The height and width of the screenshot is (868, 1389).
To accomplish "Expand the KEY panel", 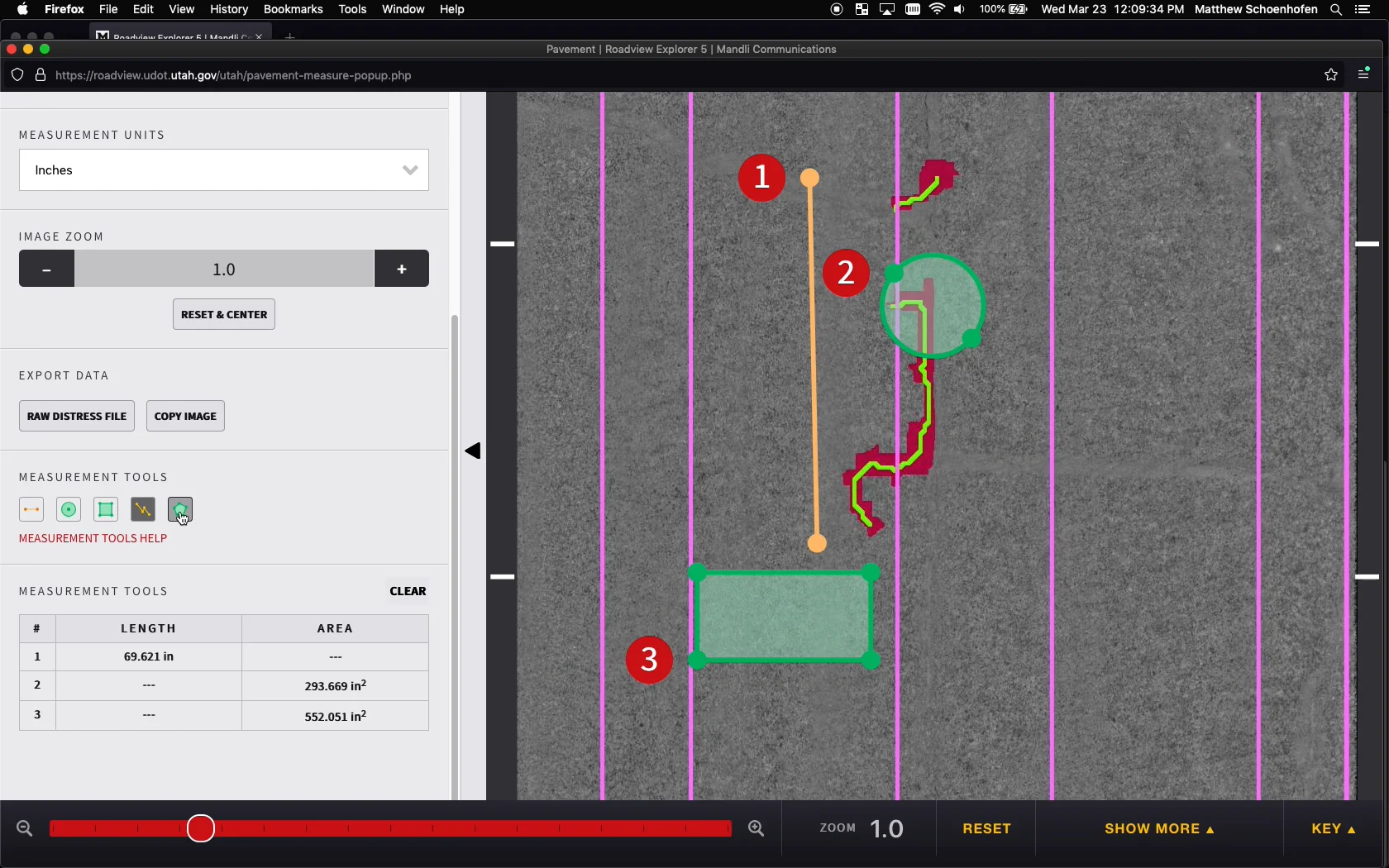I will coord(1332,828).
